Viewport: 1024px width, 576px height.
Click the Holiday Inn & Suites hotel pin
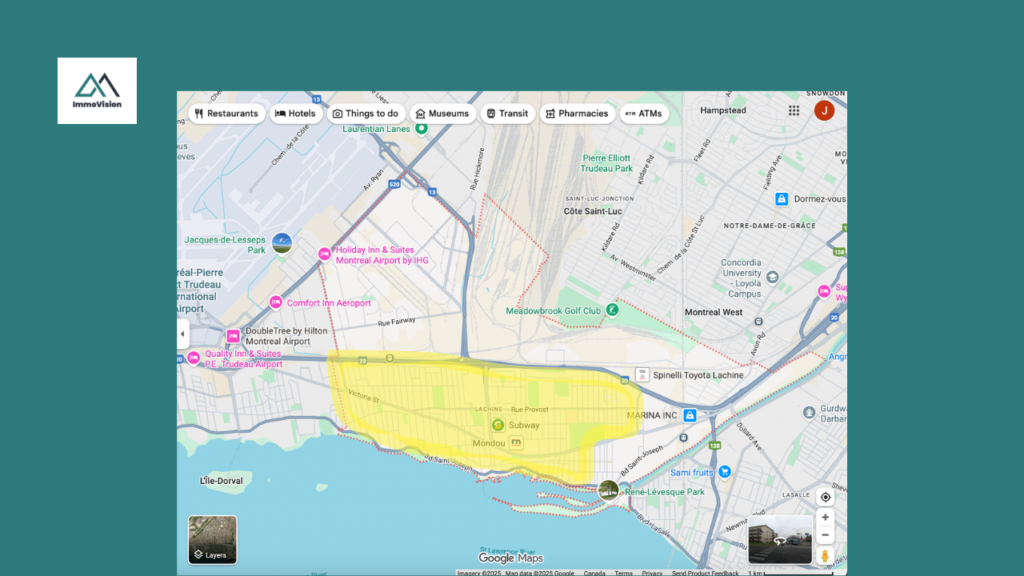click(324, 254)
